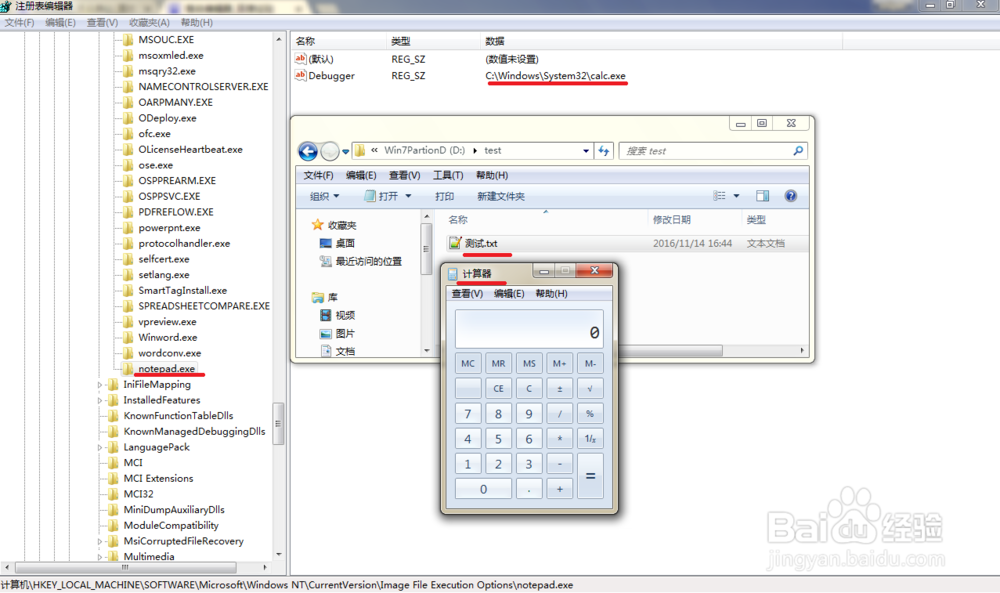
Task: Click the calculator M+ button
Action: (560, 363)
